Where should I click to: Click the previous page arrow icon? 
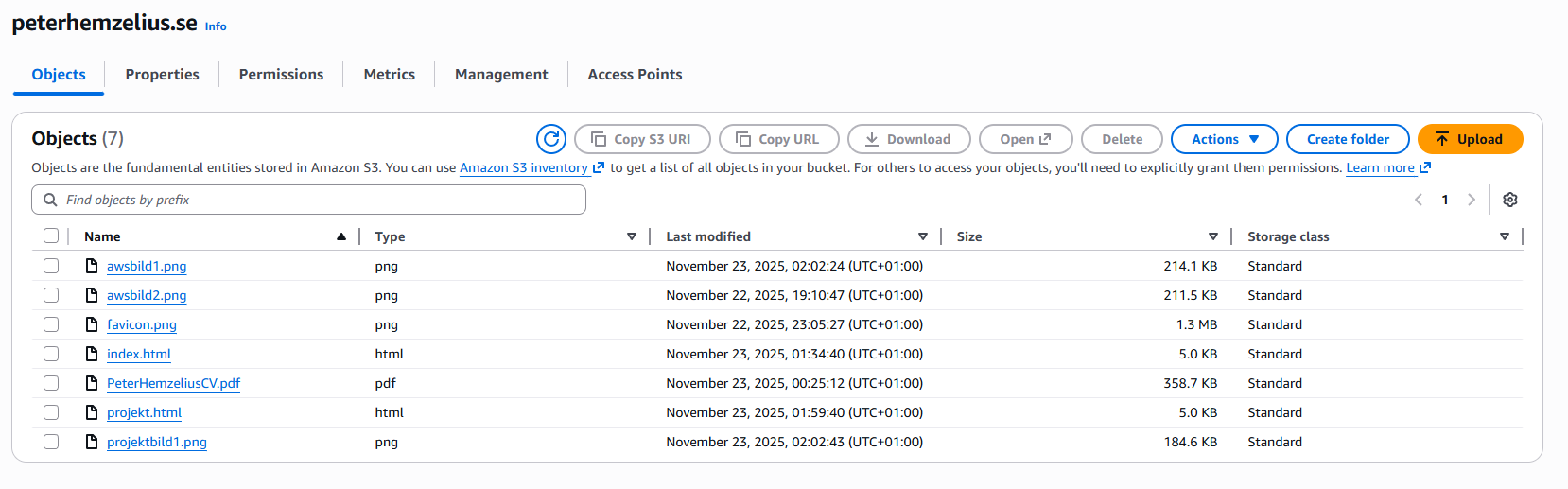(1419, 200)
